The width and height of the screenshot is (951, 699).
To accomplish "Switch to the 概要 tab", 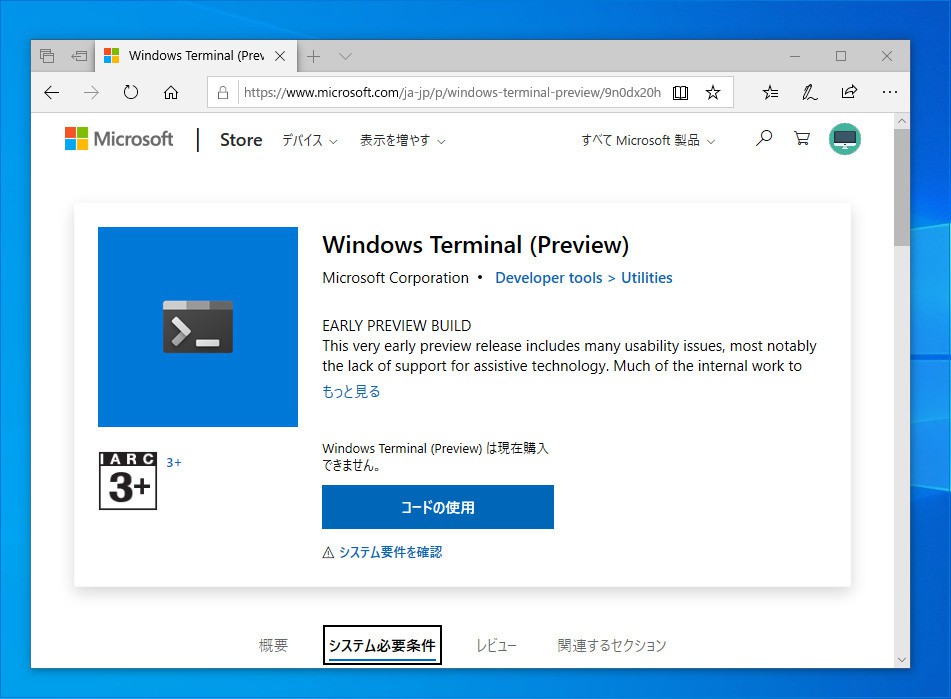I will tap(273, 645).
